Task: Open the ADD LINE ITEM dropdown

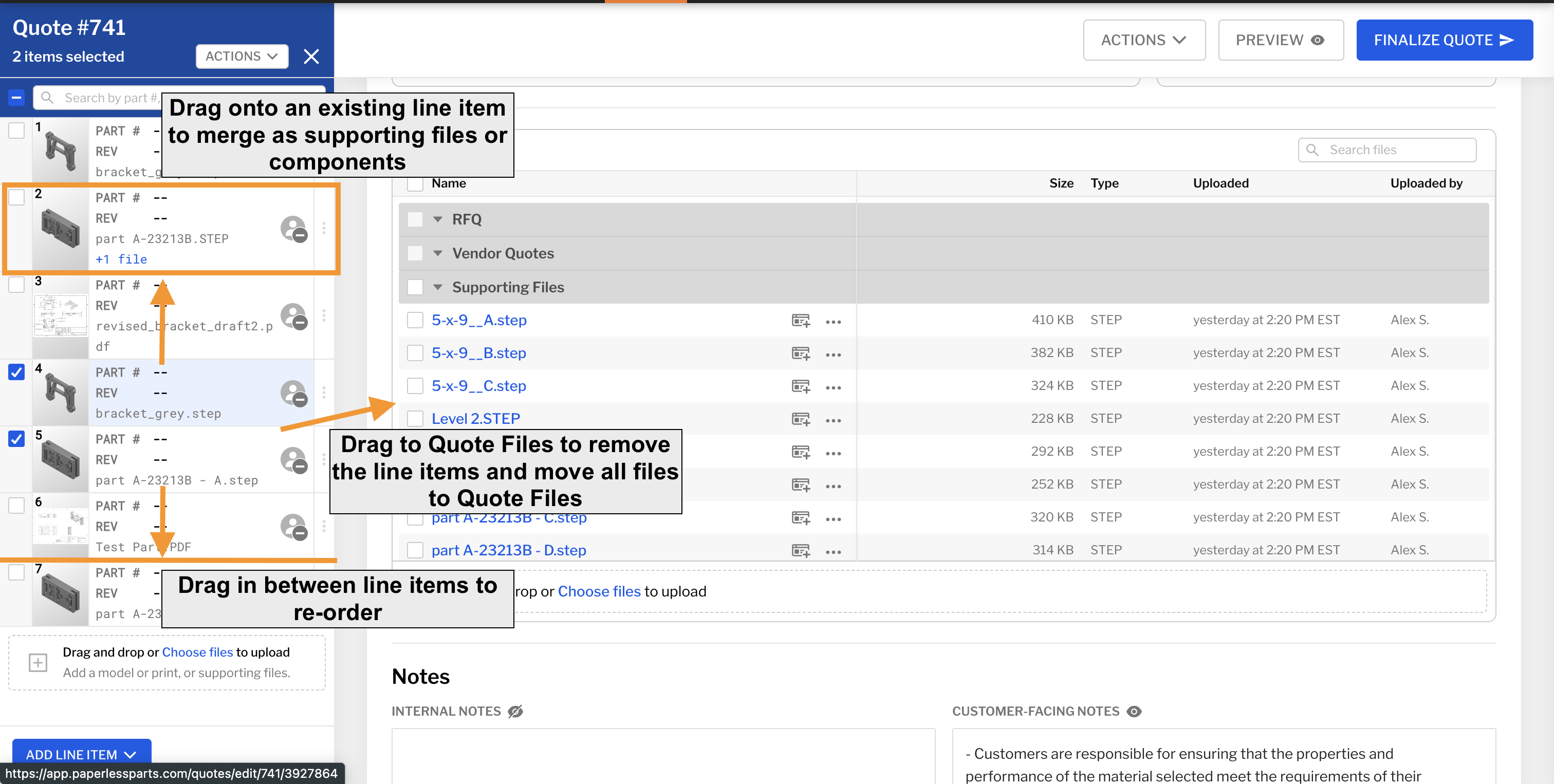Action: click(80, 754)
